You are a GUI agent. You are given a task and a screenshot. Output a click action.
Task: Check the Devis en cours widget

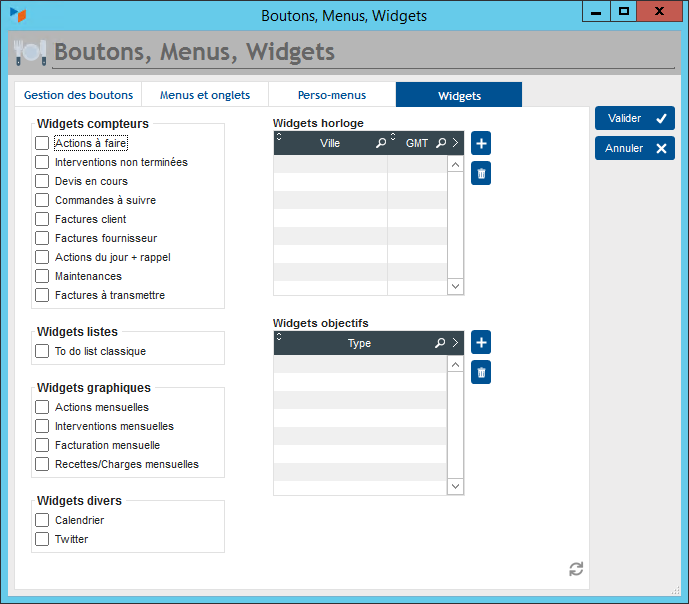click(x=42, y=182)
